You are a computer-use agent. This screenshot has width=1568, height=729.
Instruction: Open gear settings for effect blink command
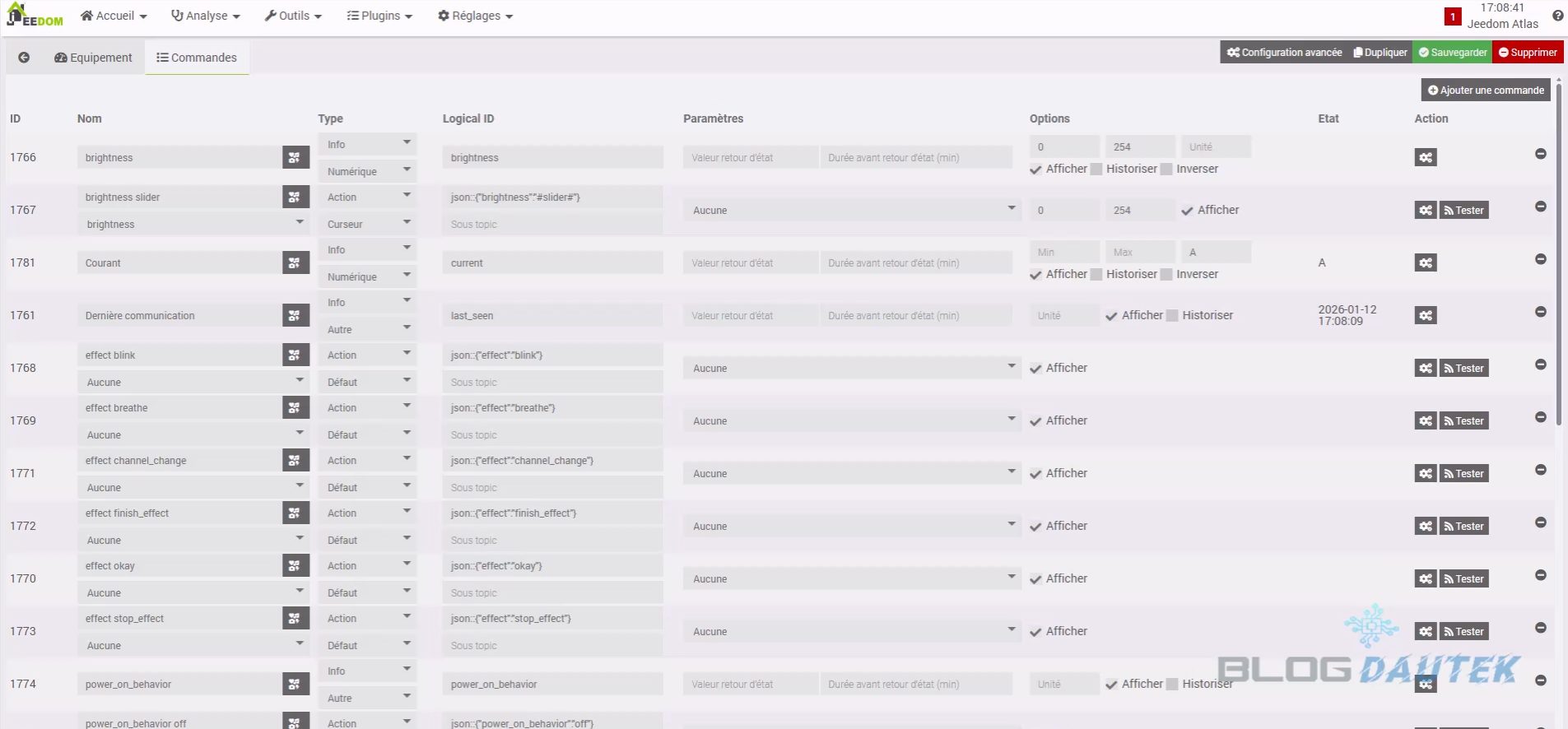click(1426, 368)
